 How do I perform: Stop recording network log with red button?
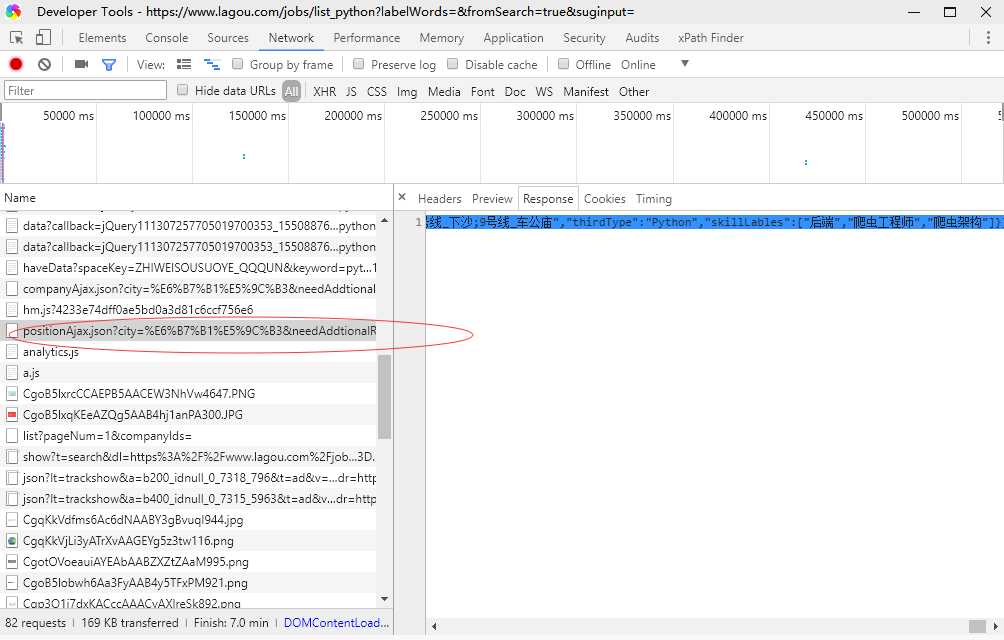[16, 64]
